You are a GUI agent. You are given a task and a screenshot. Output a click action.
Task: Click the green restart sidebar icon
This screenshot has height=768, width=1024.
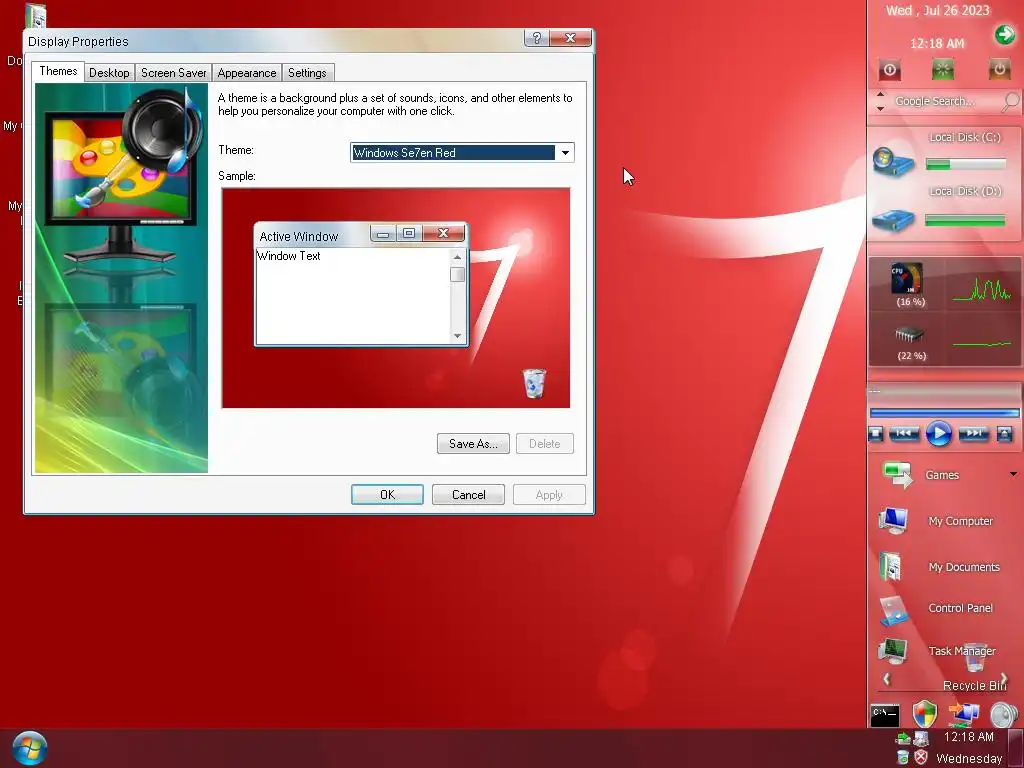click(x=942, y=69)
